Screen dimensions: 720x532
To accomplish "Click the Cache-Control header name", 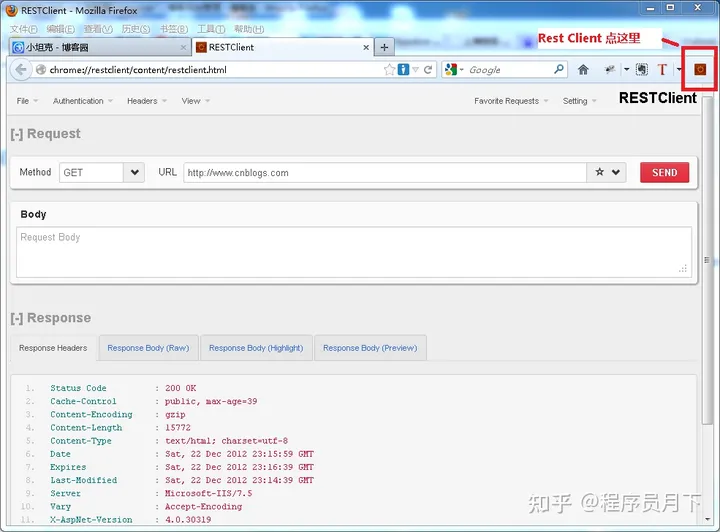I will [x=83, y=402].
